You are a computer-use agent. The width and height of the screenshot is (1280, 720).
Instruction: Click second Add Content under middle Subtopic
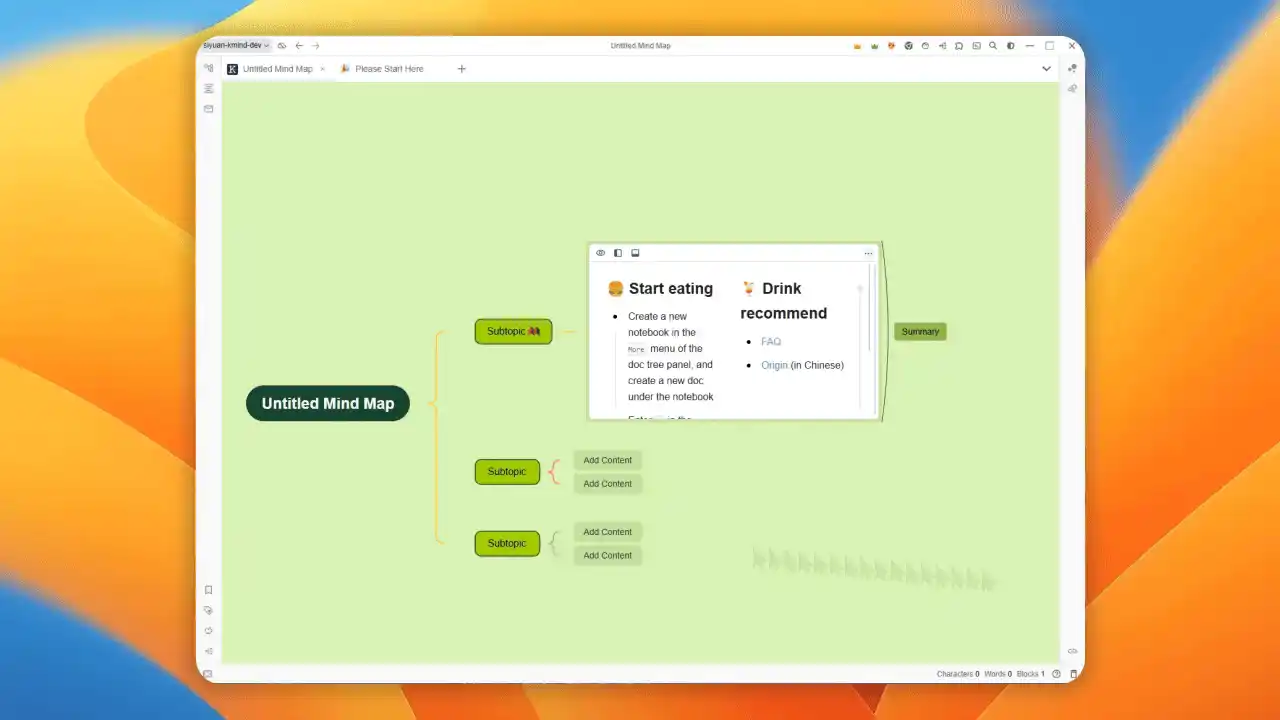tap(608, 483)
